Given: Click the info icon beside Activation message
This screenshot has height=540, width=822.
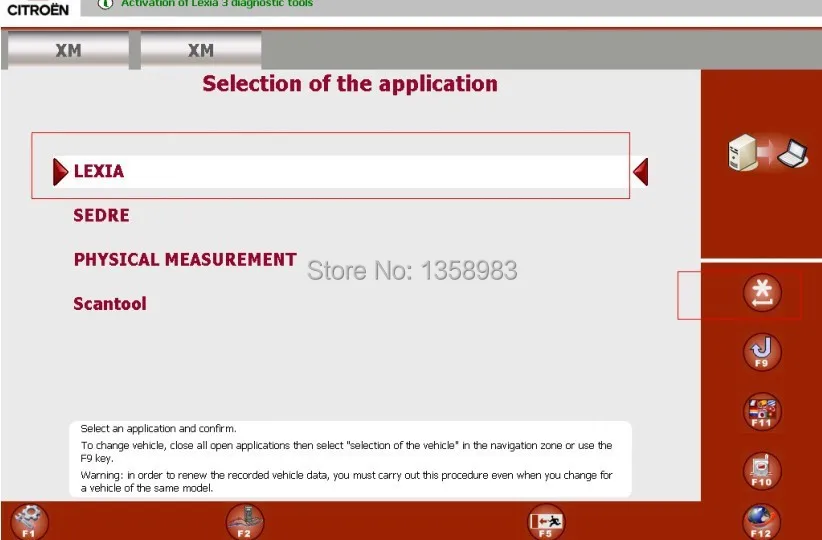Looking at the screenshot, I should click(x=105, y=3).
